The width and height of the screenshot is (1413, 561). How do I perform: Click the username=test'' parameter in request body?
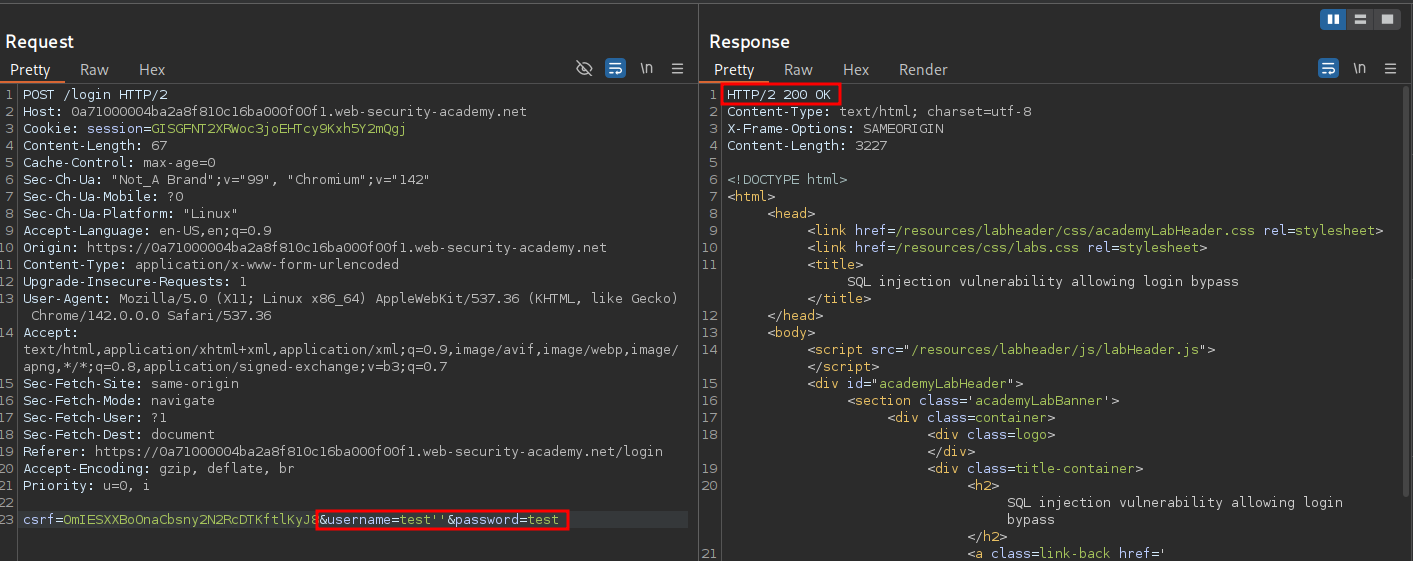[382, 520]
